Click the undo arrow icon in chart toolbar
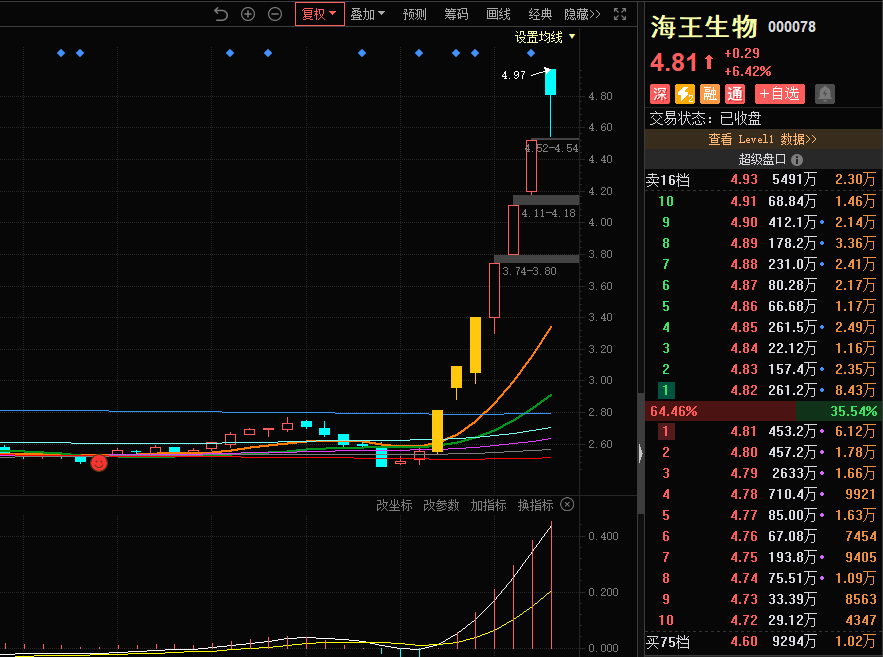The height and width of the screenshot is (657, 883). pos(221,14)
